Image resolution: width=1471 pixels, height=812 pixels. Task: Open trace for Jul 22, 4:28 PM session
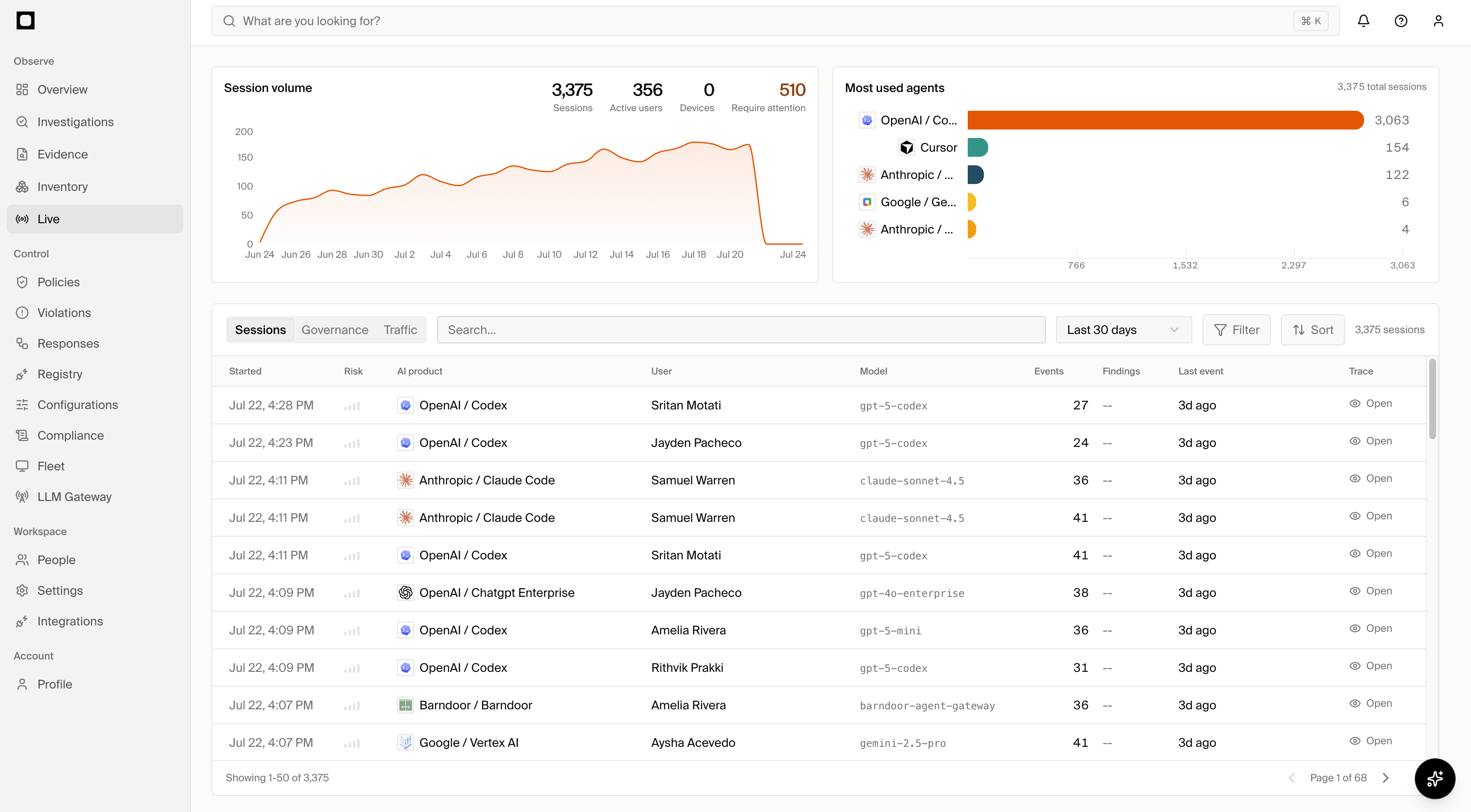pyautogui.click(x=1370, y=404)
